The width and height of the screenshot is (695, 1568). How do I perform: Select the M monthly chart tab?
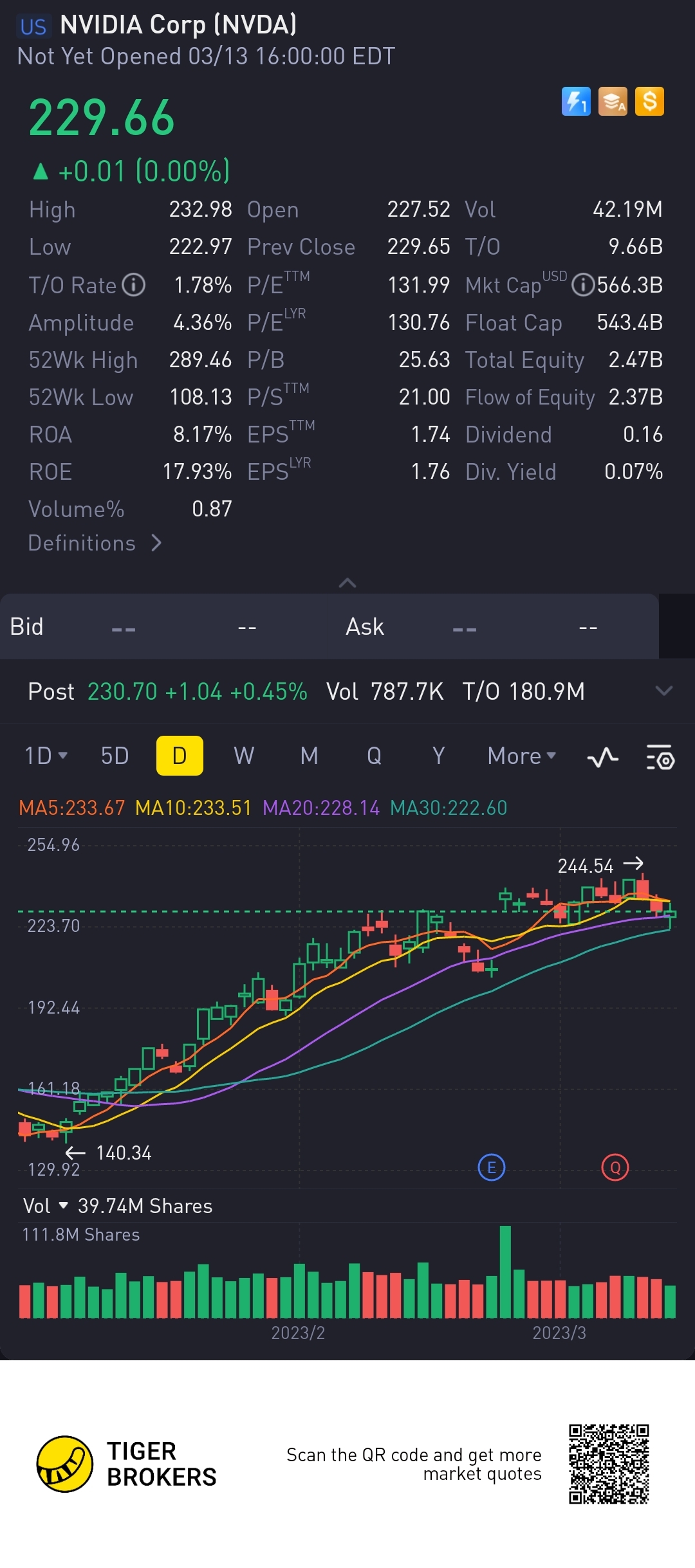click(310, 756)
